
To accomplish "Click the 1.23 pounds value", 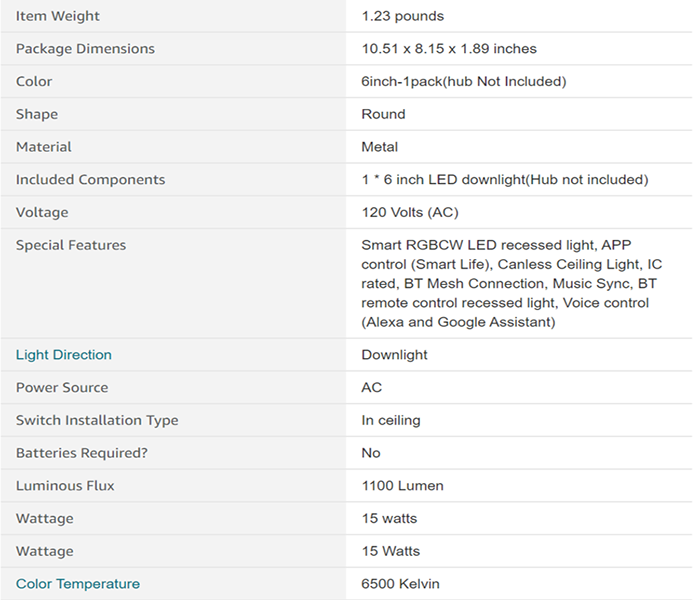I will (403, 16).
